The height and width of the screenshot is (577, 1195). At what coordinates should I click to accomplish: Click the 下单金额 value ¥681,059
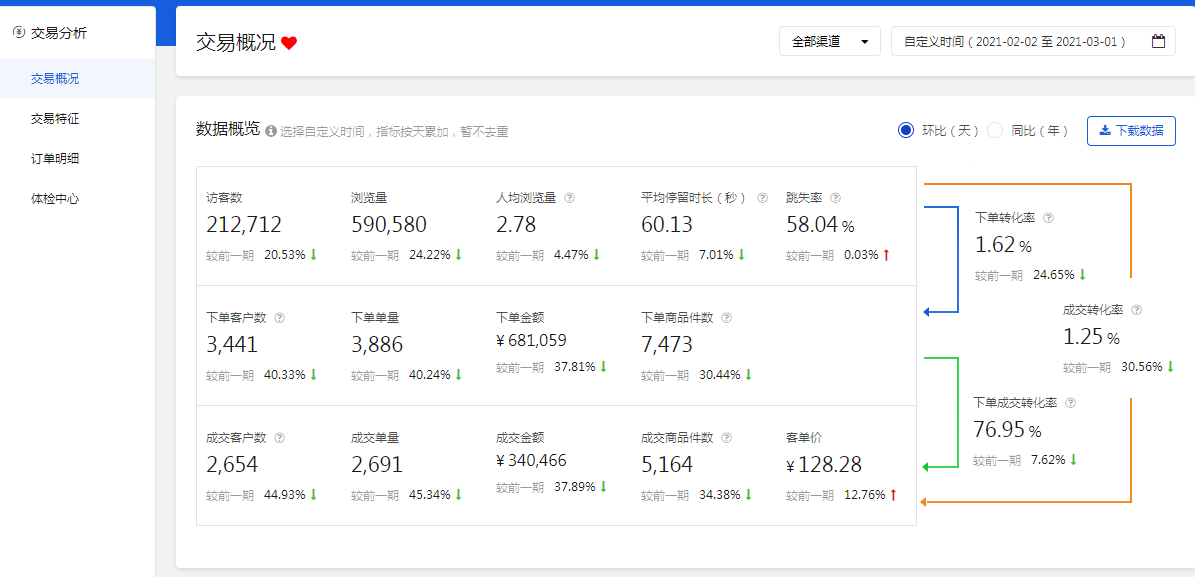point(531,341)
